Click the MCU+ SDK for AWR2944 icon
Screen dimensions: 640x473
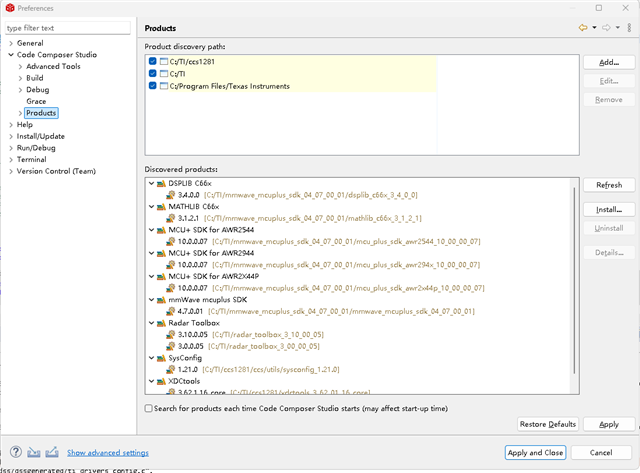(161, 253)
